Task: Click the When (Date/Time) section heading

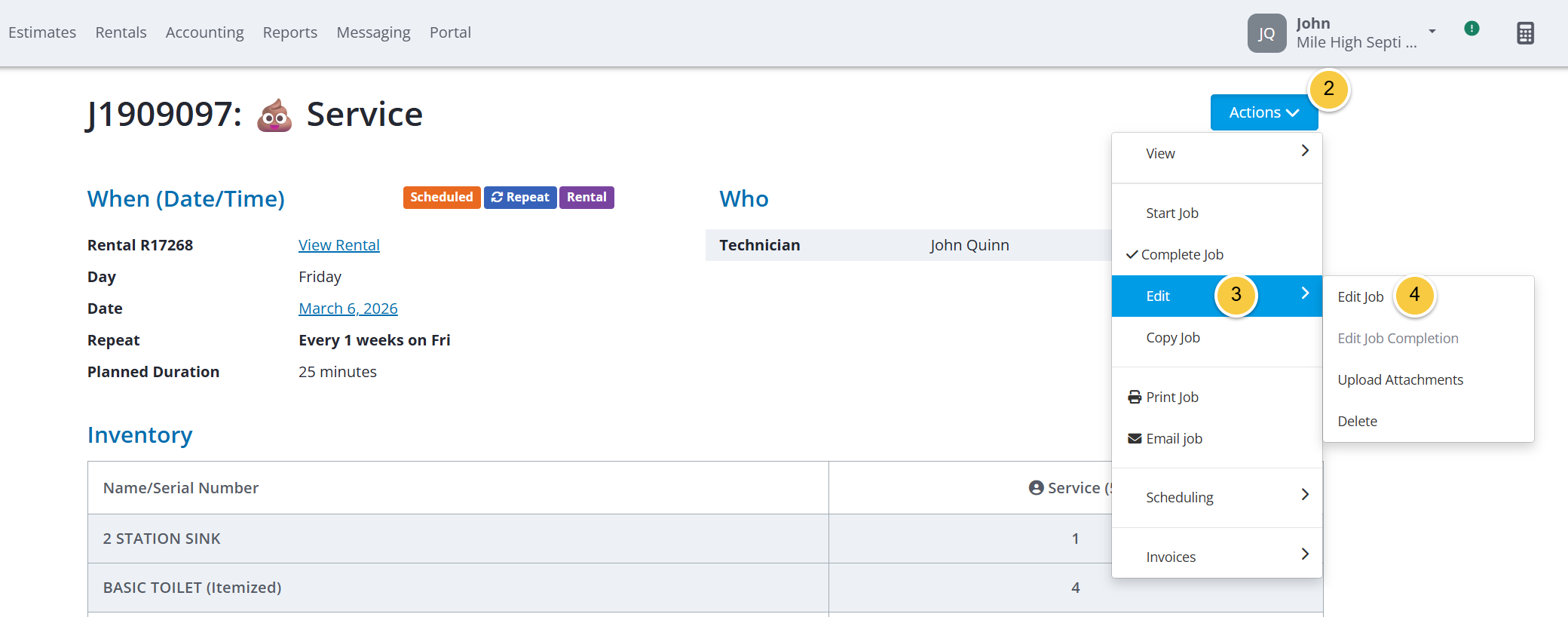Action: click(186, 199)
